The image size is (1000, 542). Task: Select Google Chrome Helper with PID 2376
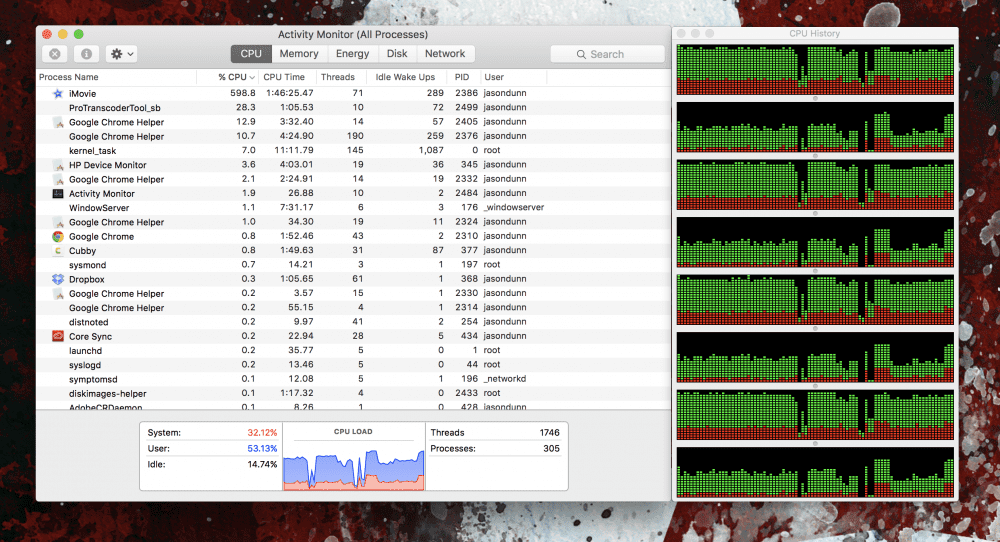[x=353, y=136]
